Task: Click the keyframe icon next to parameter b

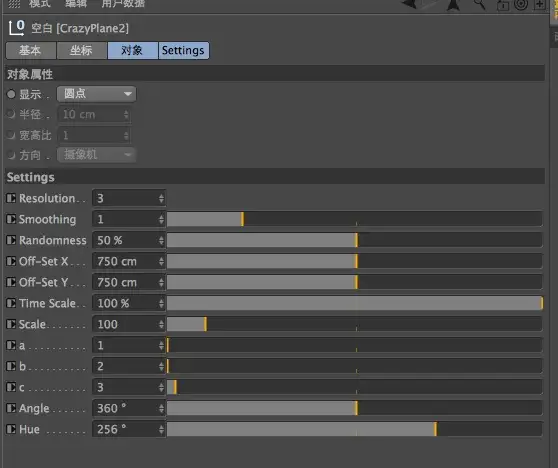Action: 11,366
